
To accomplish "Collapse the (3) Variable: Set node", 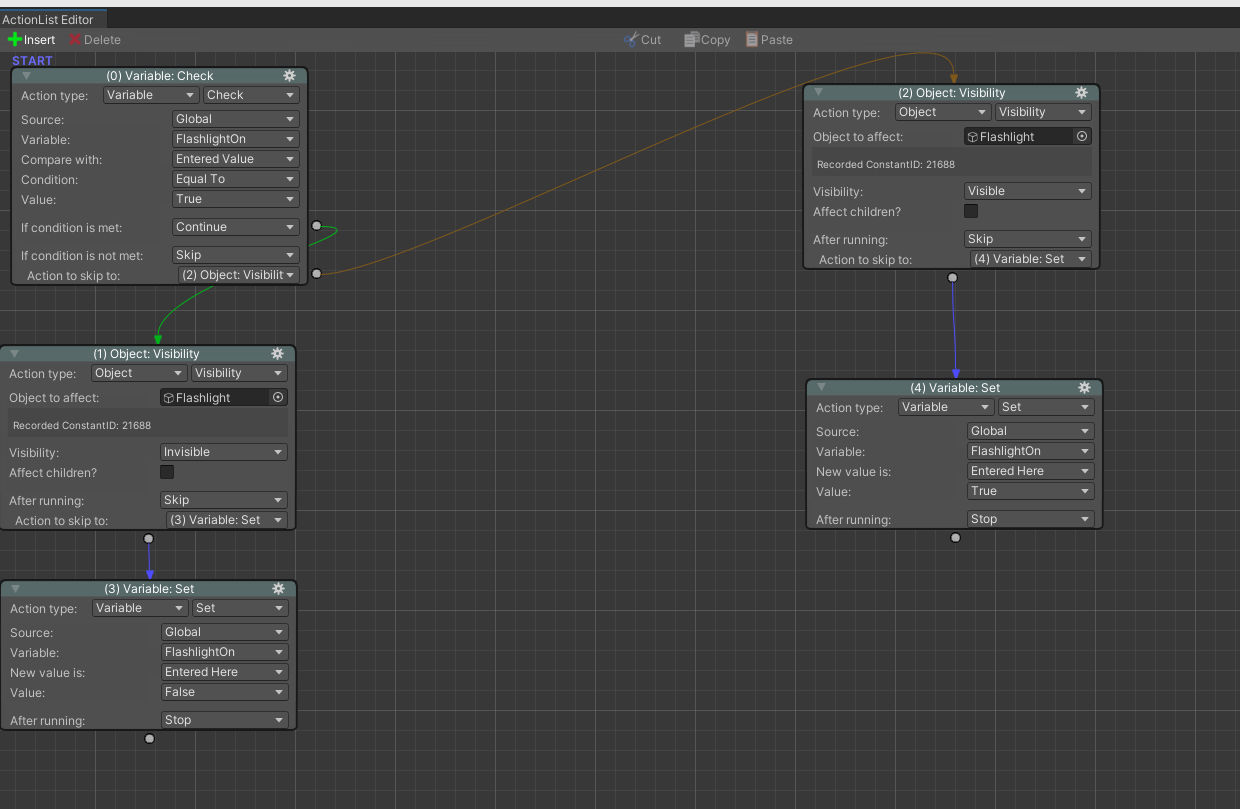I will coord(16,589).
